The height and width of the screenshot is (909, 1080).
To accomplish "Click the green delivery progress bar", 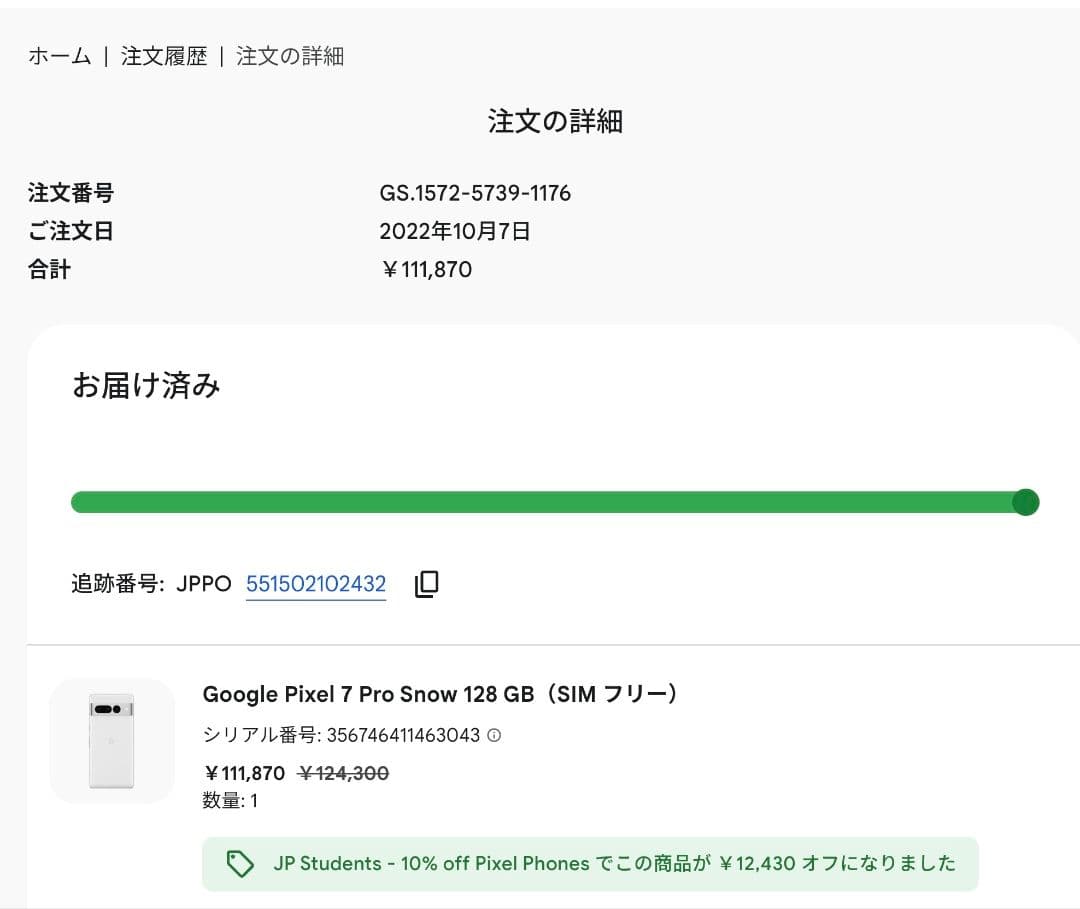I will (x=554, y=502).
